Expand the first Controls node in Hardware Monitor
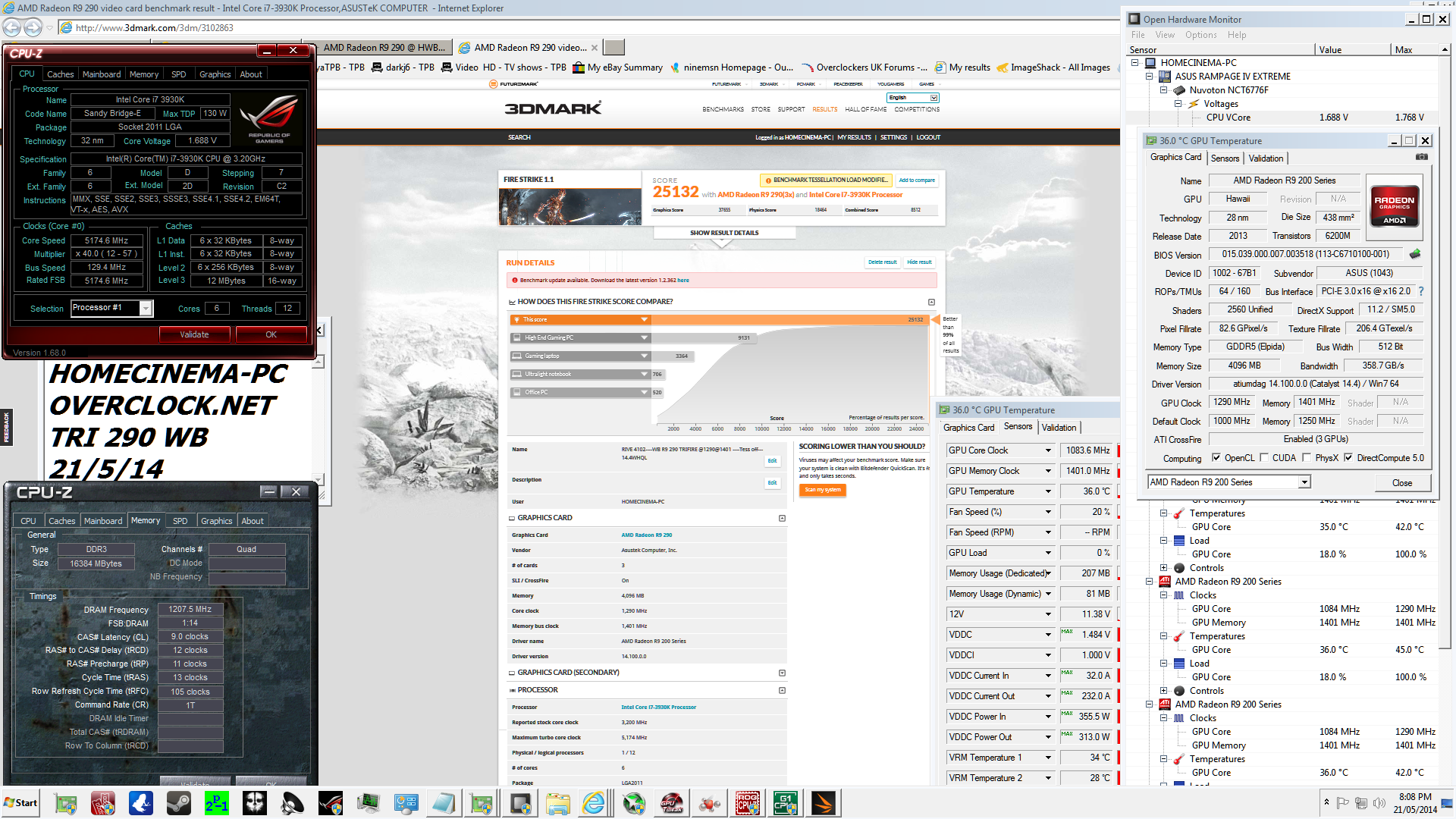The height and width of the screenshot is (819, 1456). click(x=1163, y=568)
